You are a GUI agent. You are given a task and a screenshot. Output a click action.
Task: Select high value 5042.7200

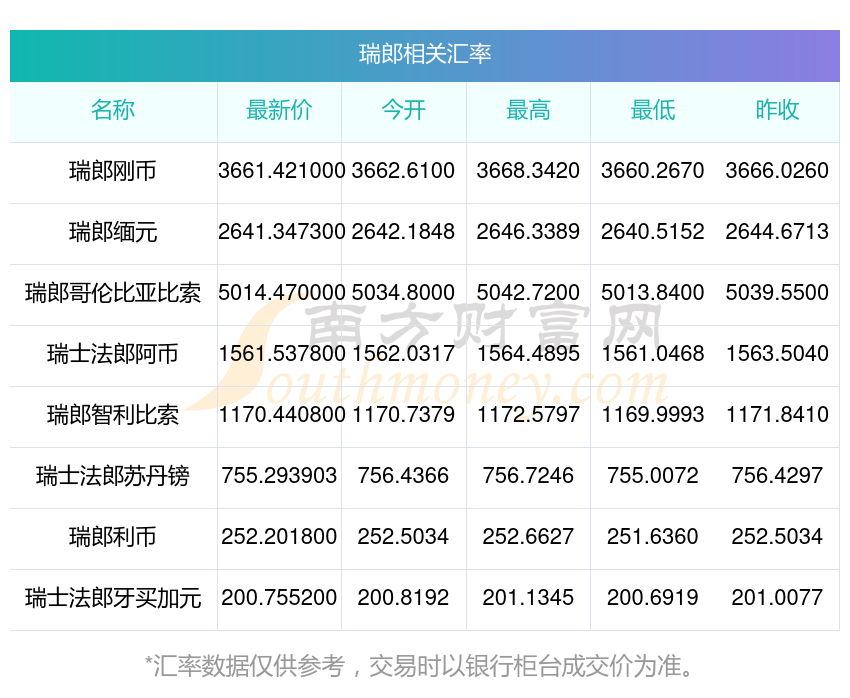click(528, 293)
